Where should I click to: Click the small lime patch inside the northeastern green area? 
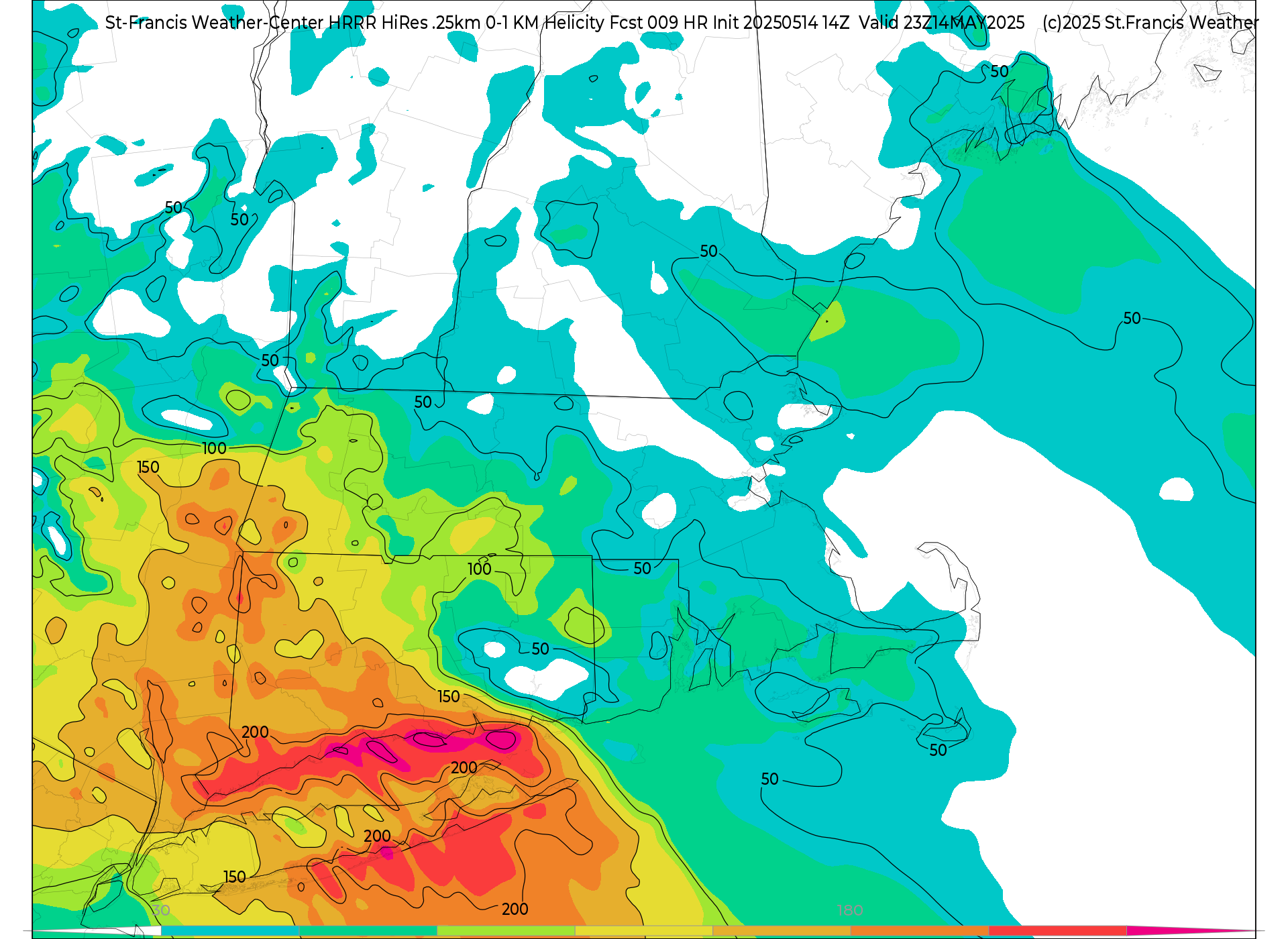(828, 321)
